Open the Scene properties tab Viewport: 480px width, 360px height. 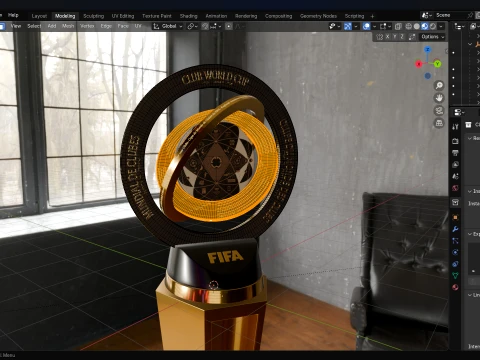click(x=455, y=176)
